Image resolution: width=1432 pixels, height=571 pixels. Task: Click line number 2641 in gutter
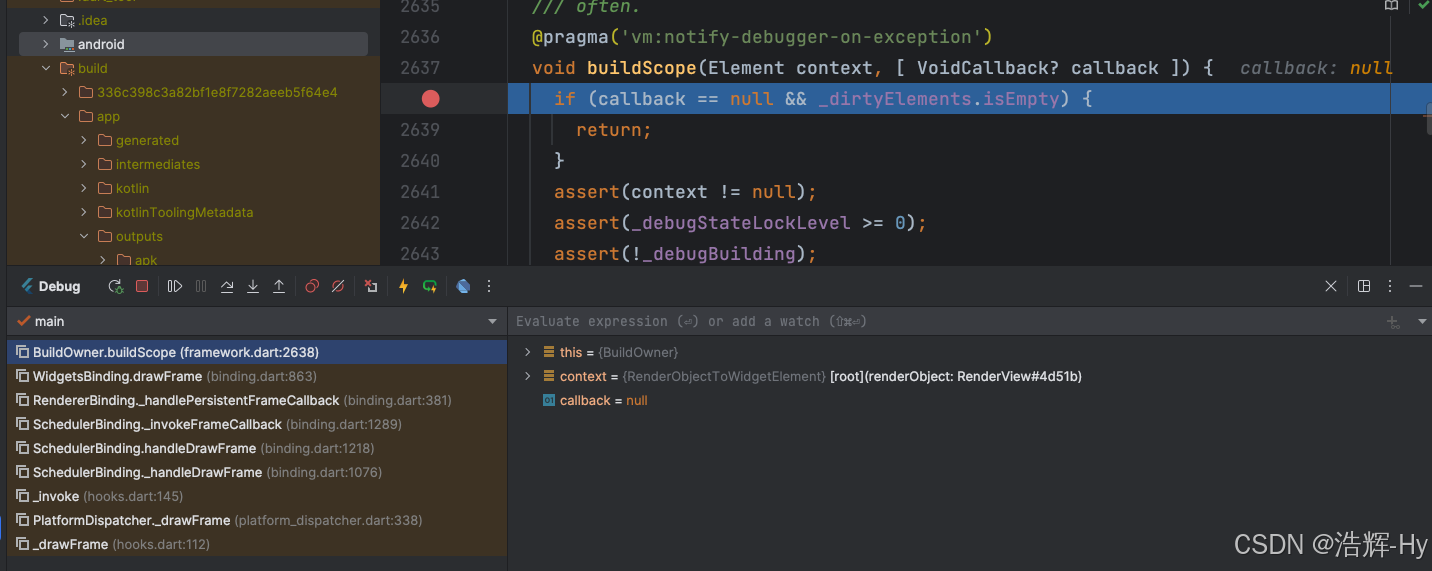click(420, 191)
